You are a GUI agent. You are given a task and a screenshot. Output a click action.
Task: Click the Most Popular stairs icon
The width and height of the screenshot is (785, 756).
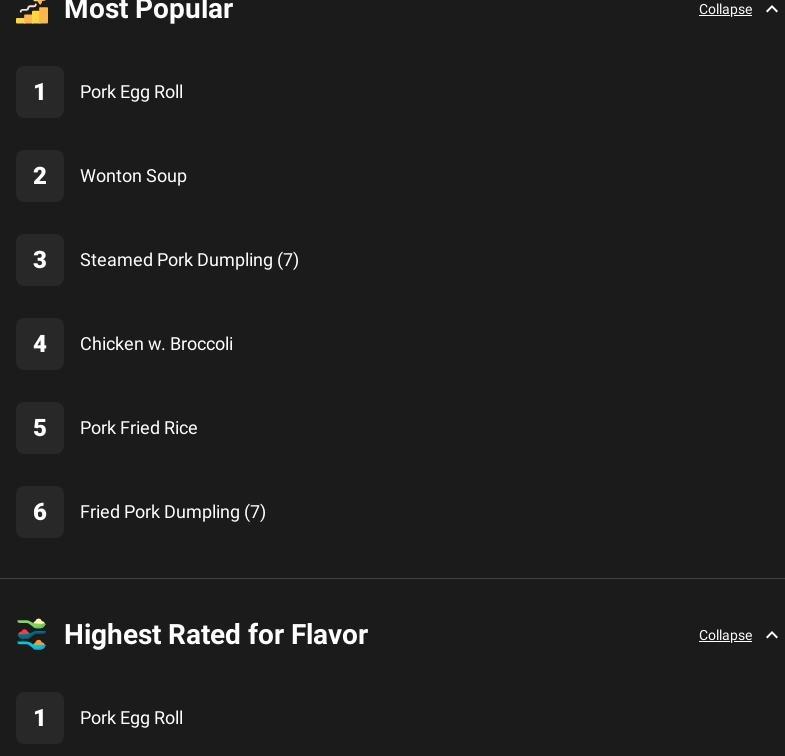(x=32, y=11)
